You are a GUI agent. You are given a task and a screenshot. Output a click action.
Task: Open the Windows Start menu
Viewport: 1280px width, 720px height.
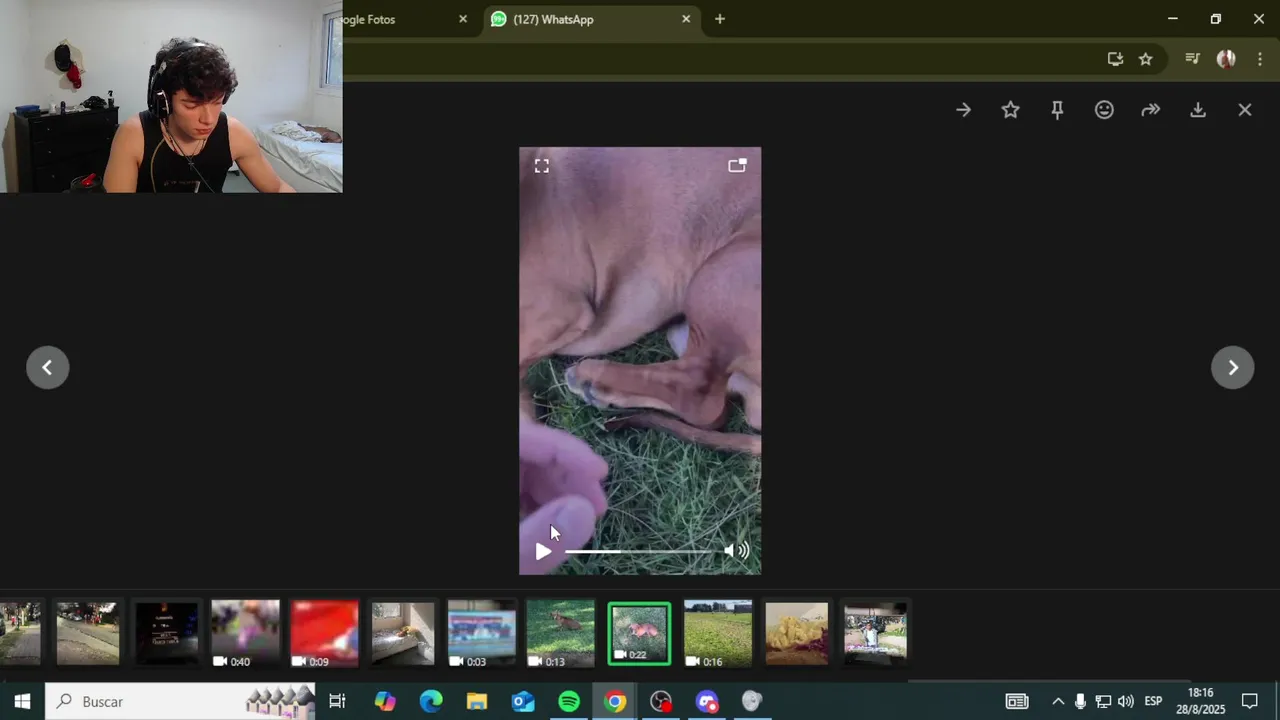(x=22, y=702)
